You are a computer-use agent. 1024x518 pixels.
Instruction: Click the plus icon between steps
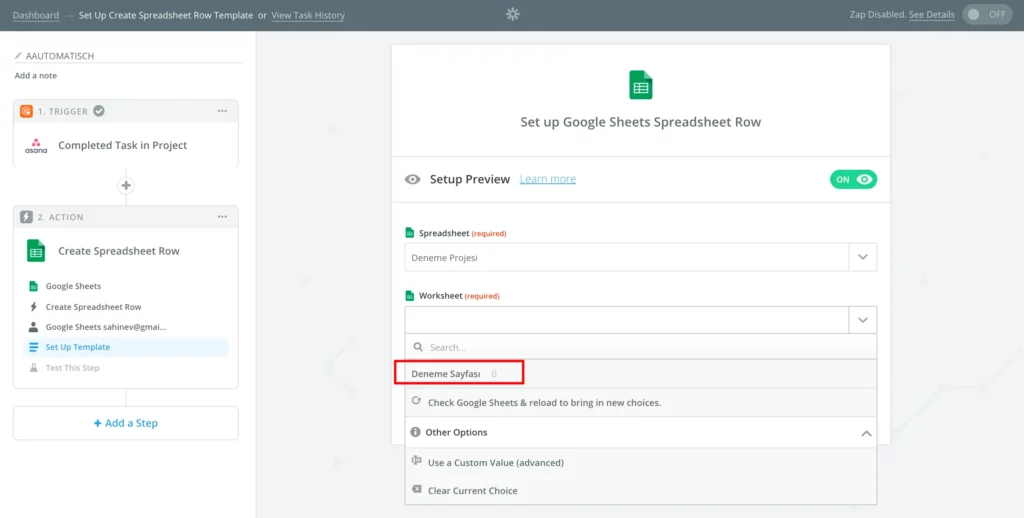(x=126, y=186)
